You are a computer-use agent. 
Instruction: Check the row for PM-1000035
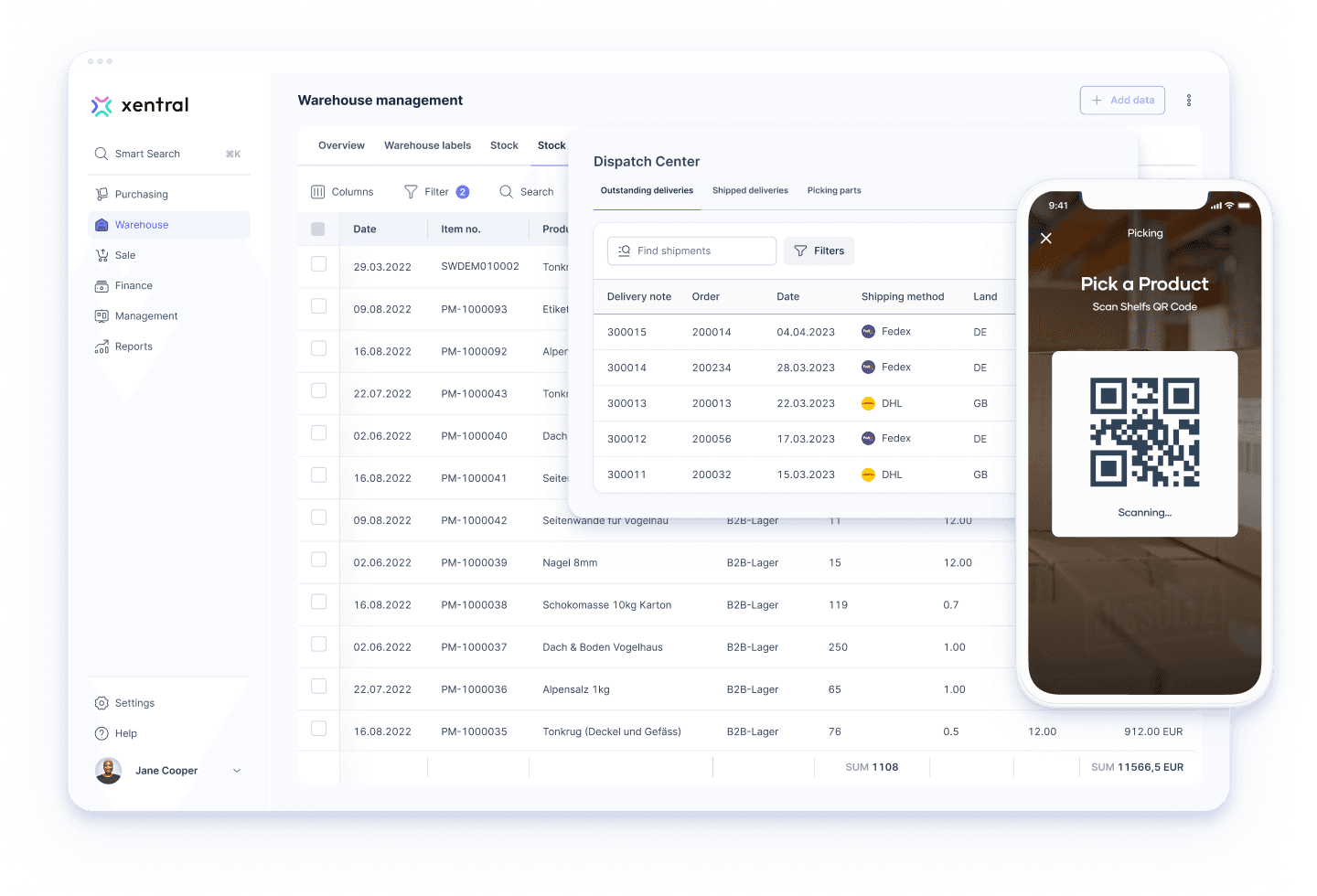318,729
